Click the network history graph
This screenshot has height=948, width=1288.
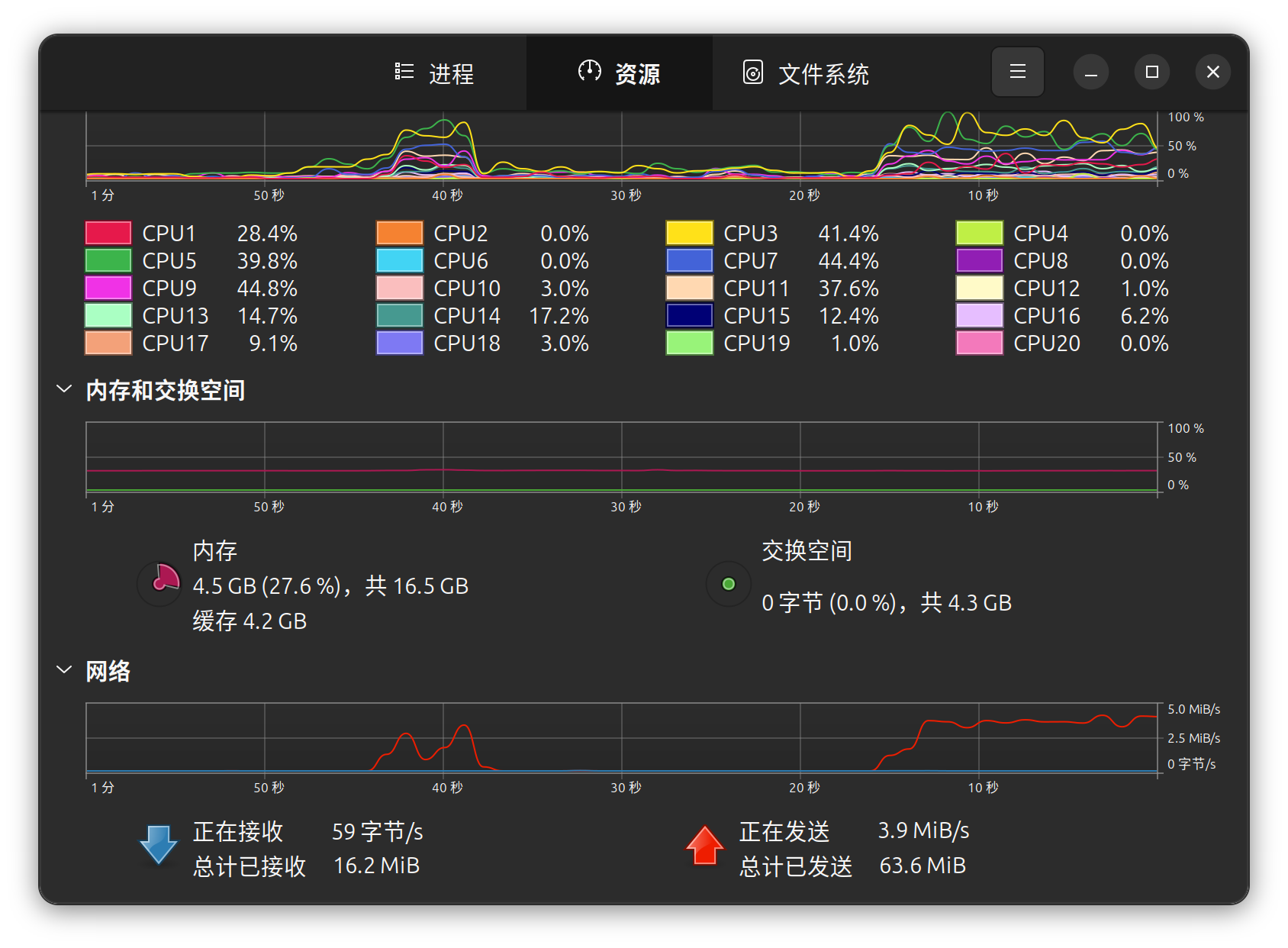point(622,737)
